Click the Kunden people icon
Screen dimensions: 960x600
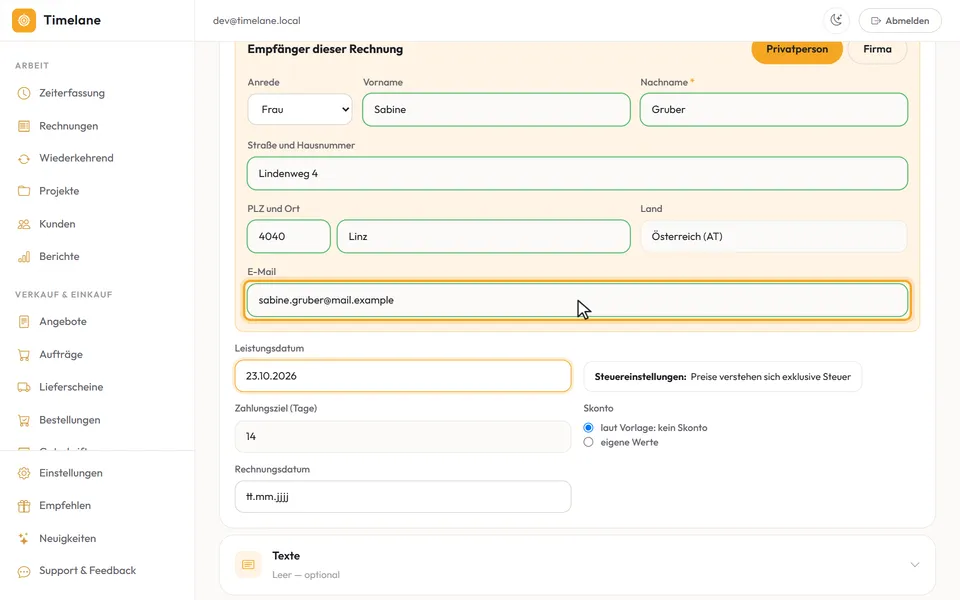tap(24, 224)
